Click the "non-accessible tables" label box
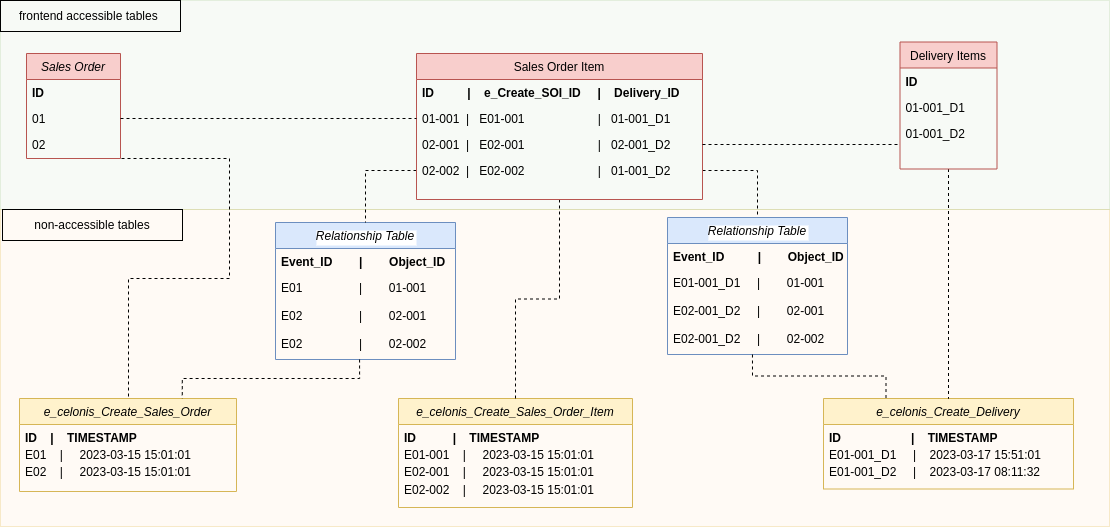1110x527 pixels. coord(92,225)
